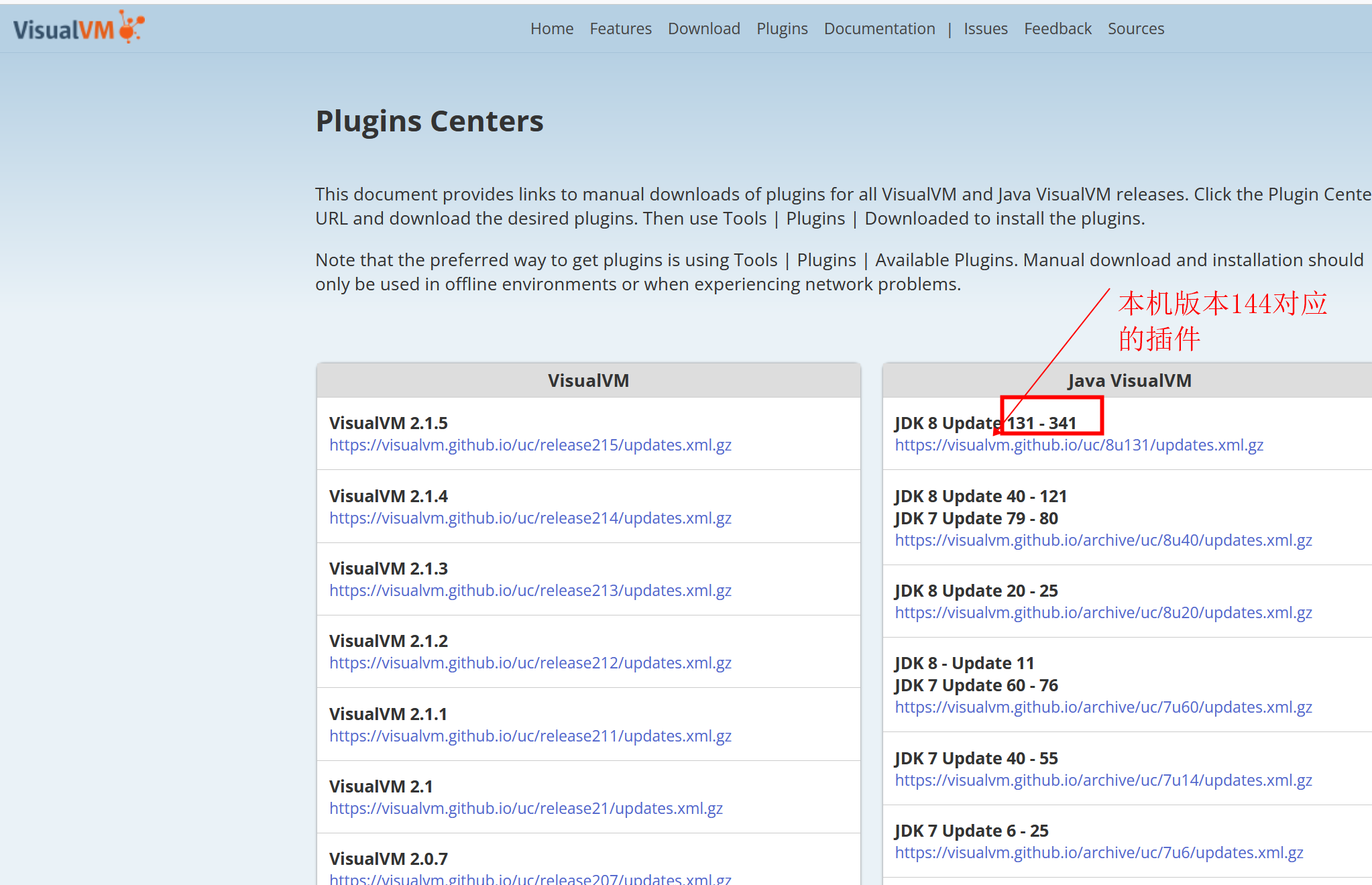
Task: Open the release212 updates.xml.gz link
Action: [x=530, y=663]
